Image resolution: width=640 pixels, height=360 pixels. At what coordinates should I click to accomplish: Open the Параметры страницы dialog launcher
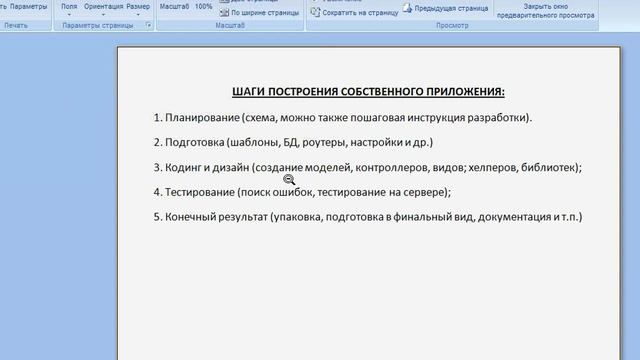click(x=148, y=25)
